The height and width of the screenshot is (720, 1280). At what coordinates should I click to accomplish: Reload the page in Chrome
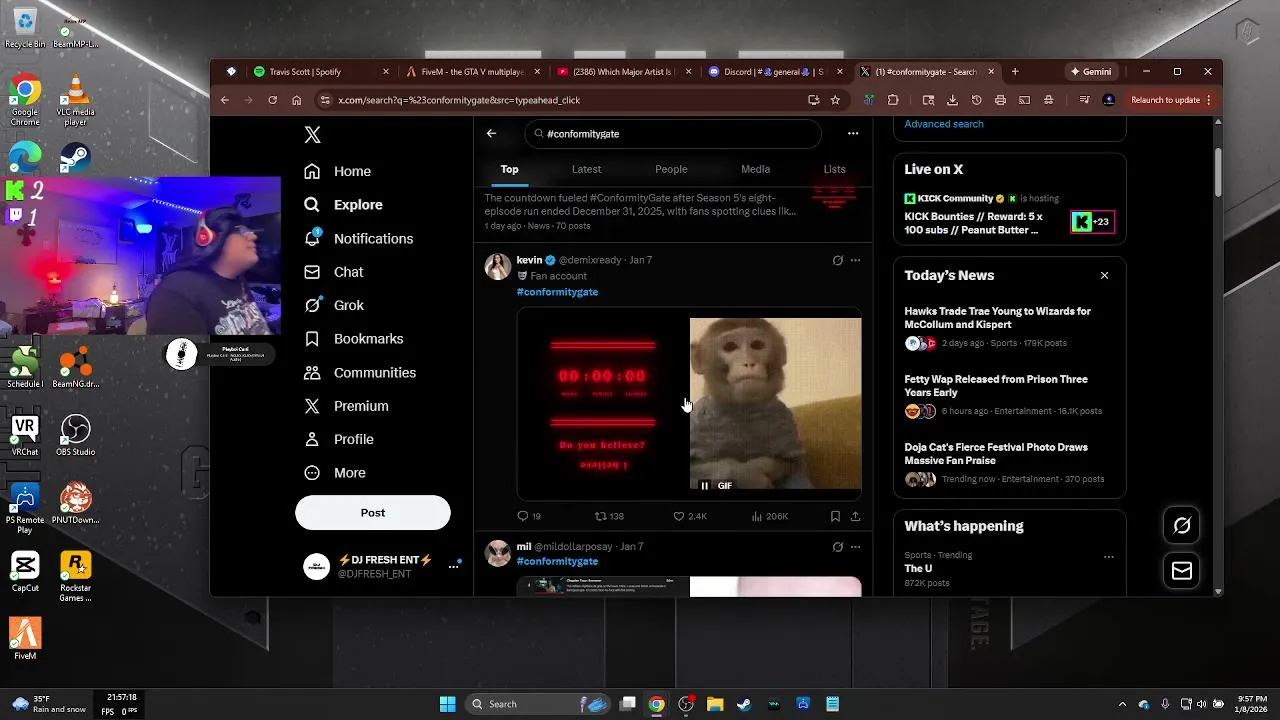[272, 100]
